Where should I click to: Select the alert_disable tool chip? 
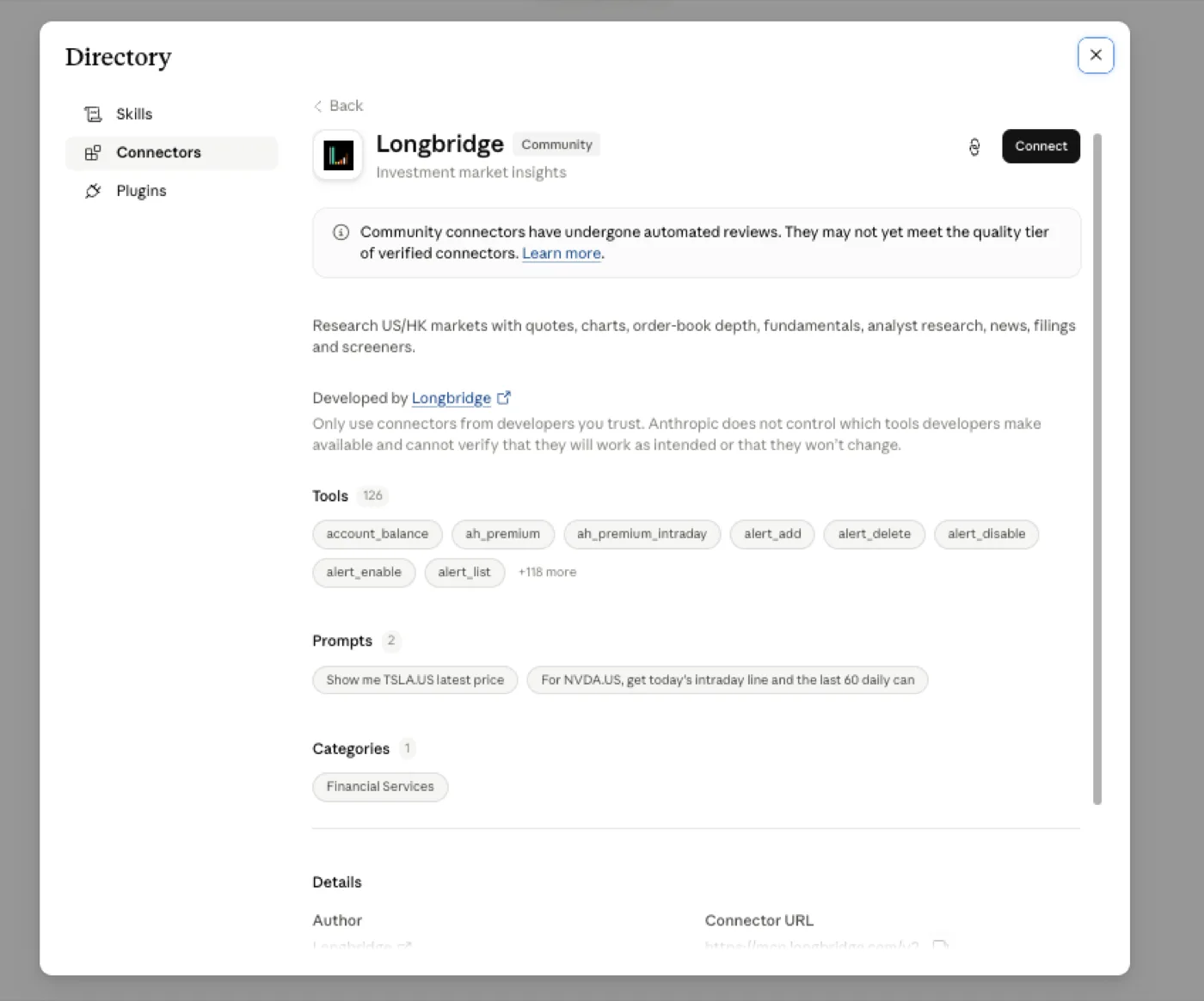[986, 534]
